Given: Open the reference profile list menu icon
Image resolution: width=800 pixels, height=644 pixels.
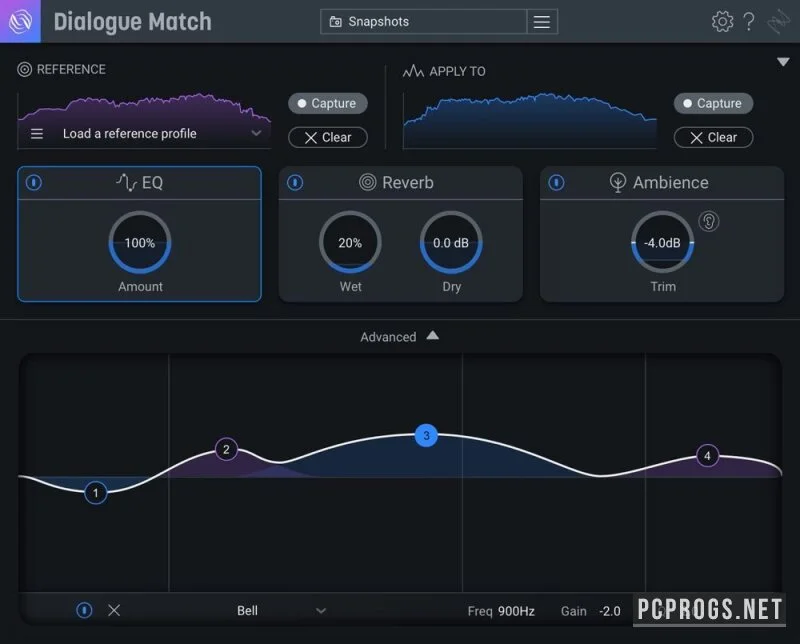Looking at the screenshot, I should coord(37,134).
